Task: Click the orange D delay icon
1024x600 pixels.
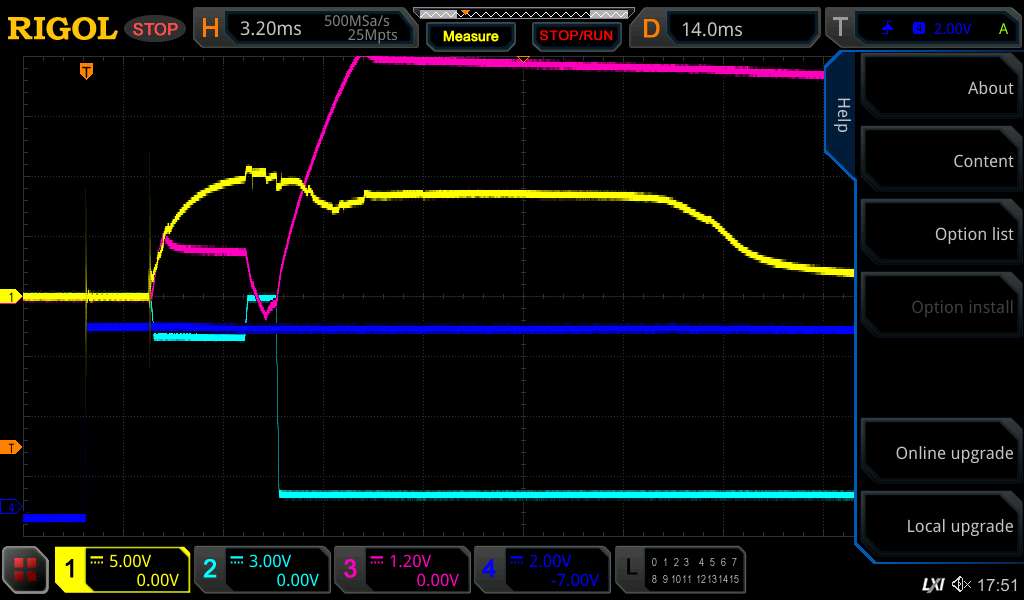Action: point(651,28)
